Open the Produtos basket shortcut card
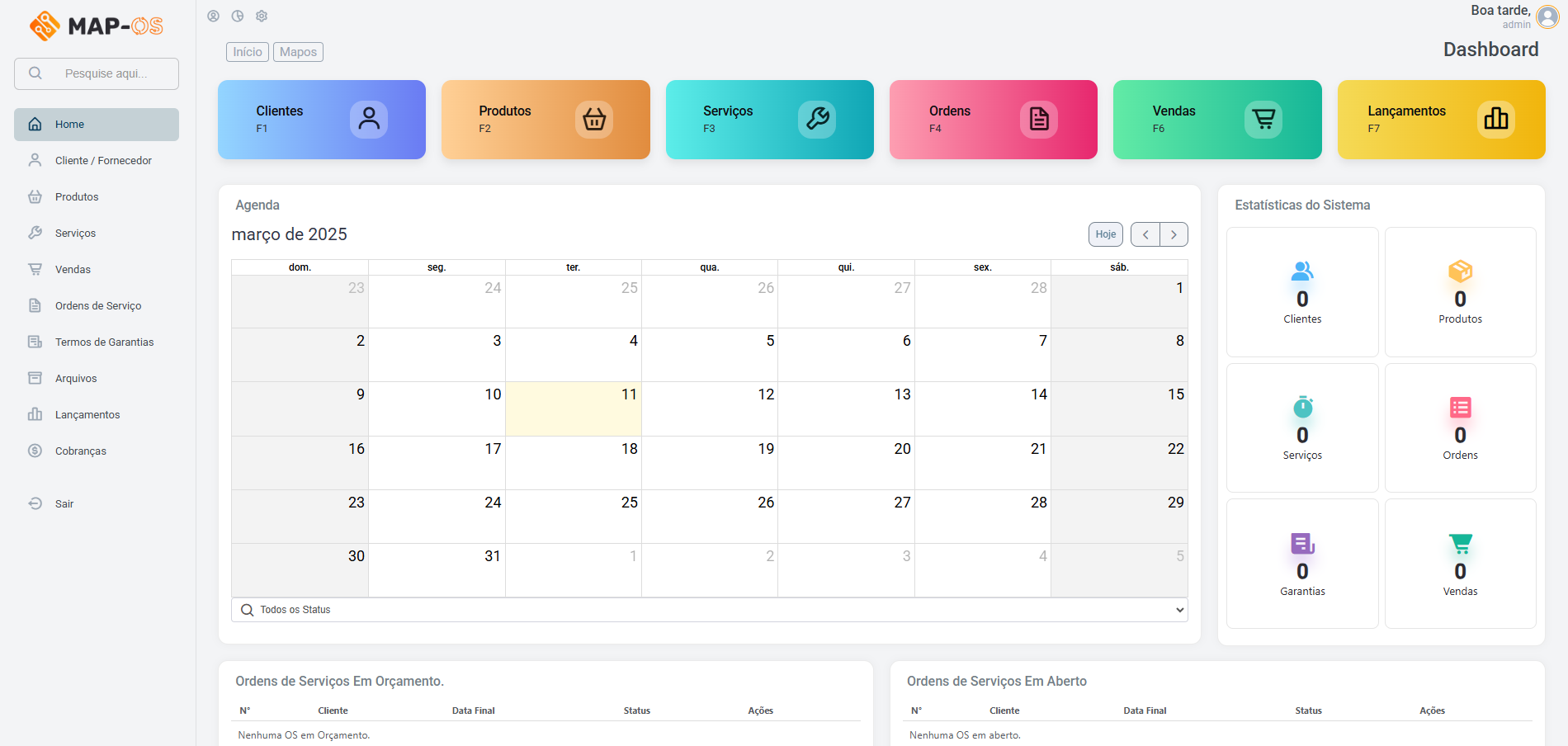This screenshot has width=1568, height=746. click(545, 120)
